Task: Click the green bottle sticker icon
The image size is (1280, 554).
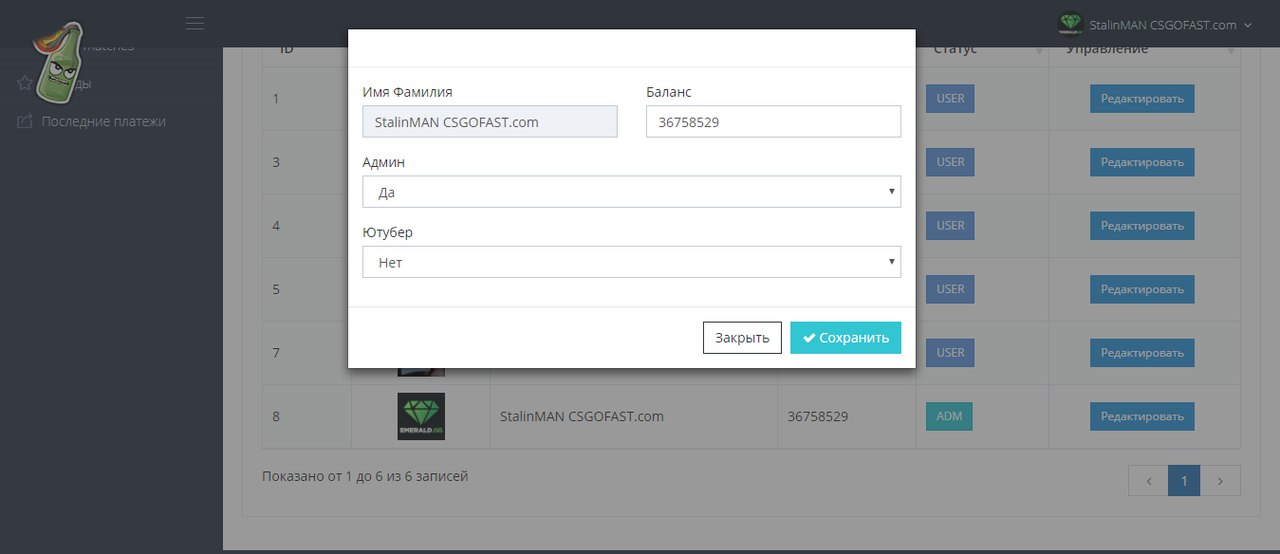Action: click(59, 63)
